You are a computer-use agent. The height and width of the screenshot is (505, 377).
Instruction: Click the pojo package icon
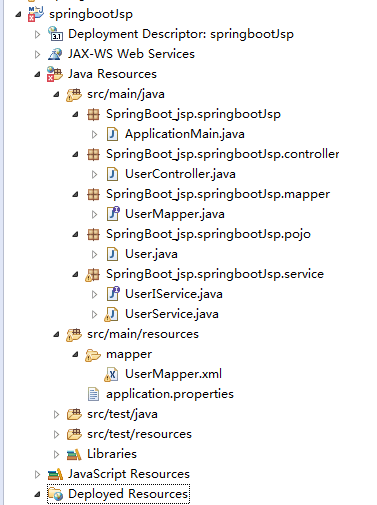coord(93,234)
